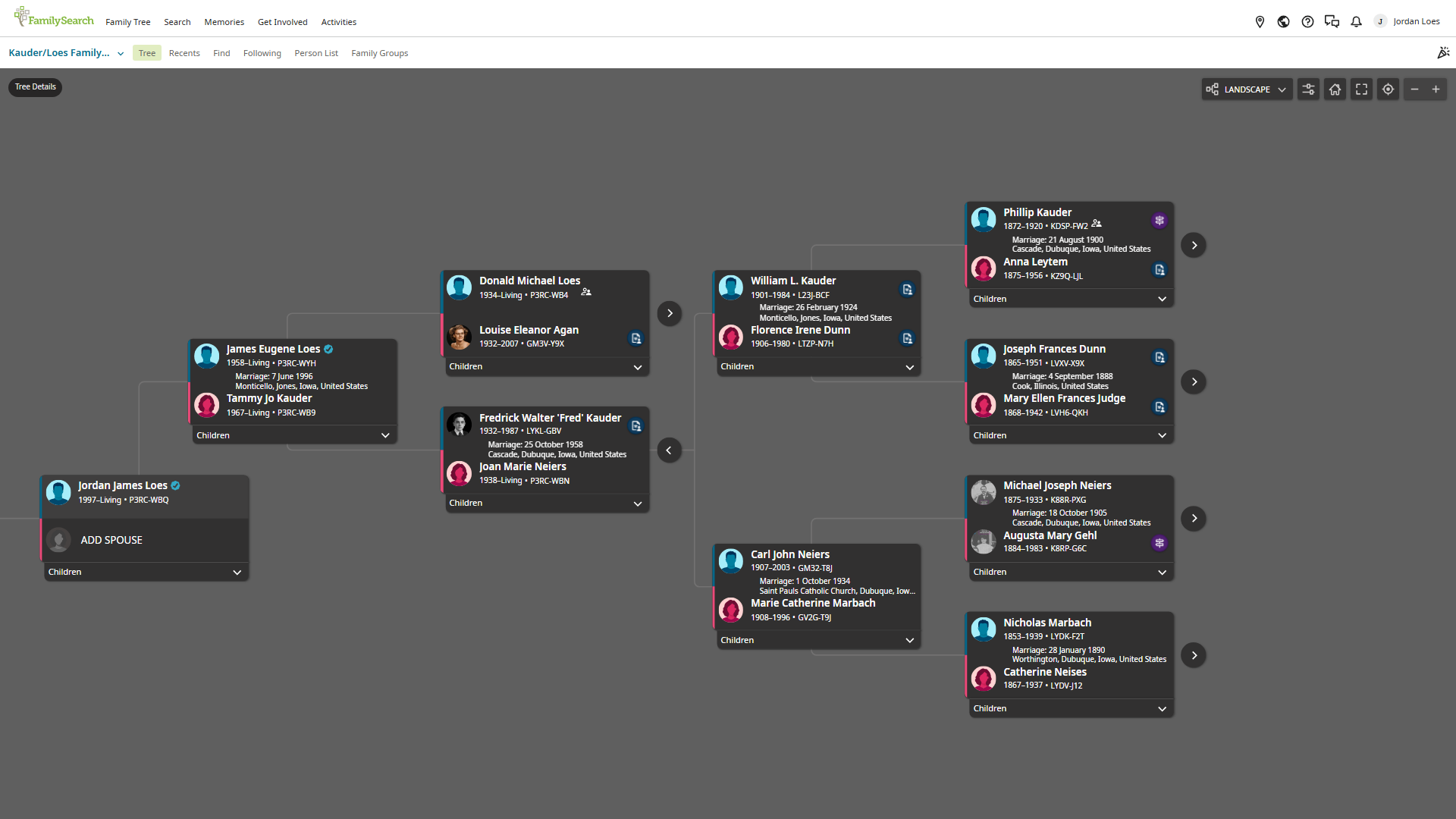Expand Children under James Eugene Loes
Viewport: 1456px width, 819px height.
click(x=293, y=435)
